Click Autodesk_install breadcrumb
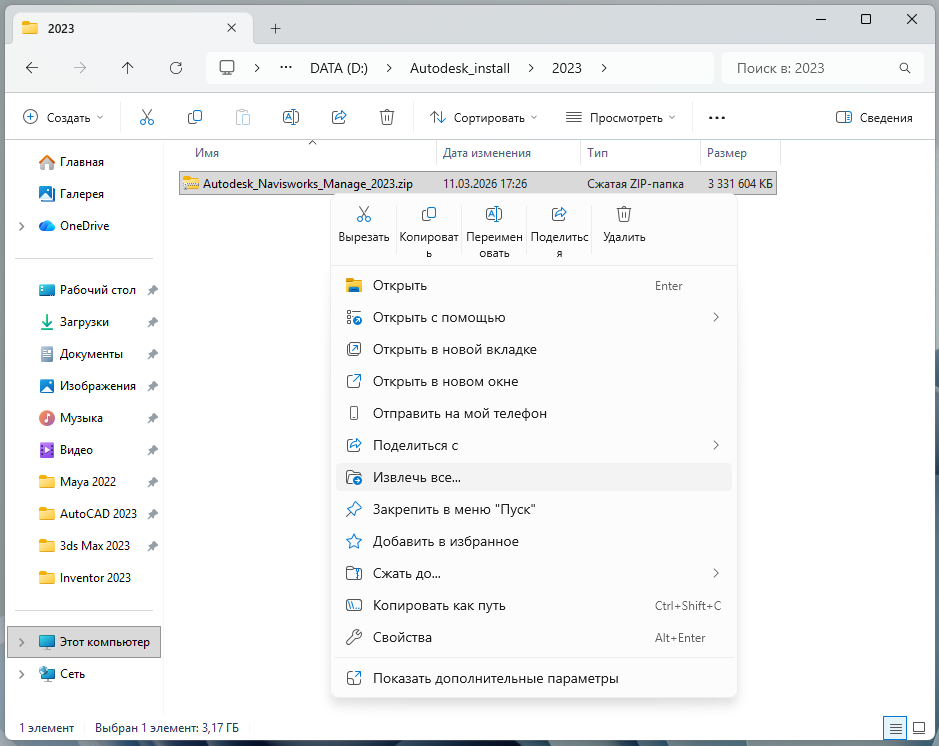 coord(460,68)
